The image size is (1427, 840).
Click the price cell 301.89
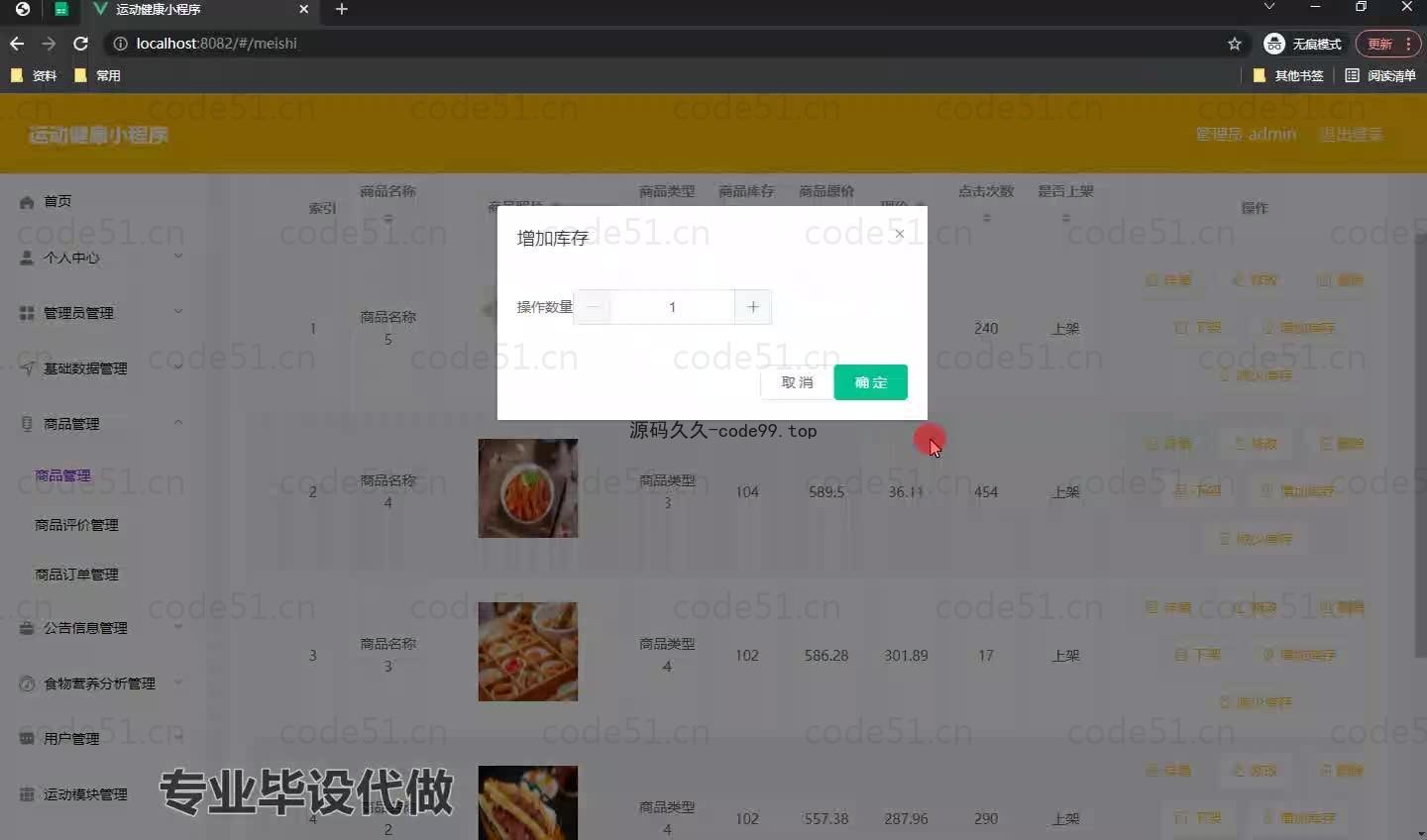pos(906,655)
